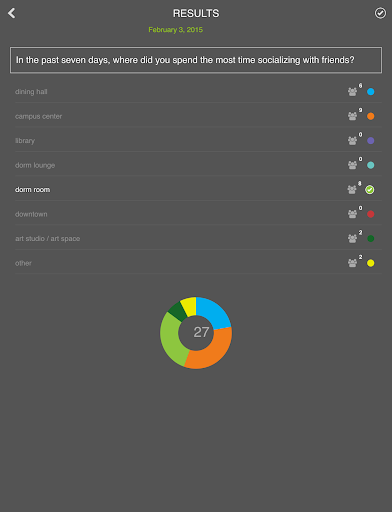The width and height of the screenshot is (392, 512).
Task: Click the 27 total in chart center
Action: point(201,332)
